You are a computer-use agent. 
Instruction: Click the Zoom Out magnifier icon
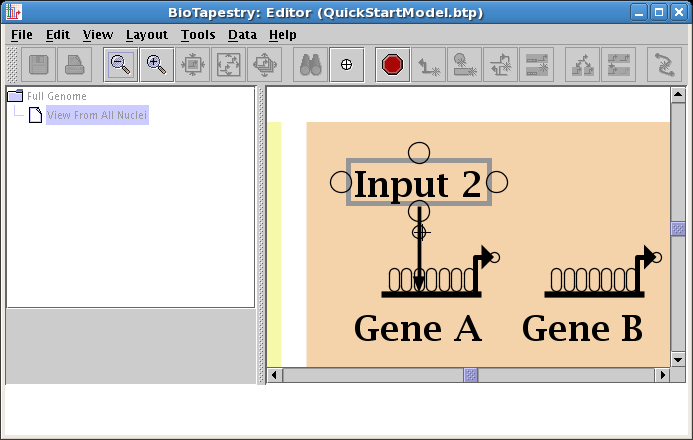121,64
